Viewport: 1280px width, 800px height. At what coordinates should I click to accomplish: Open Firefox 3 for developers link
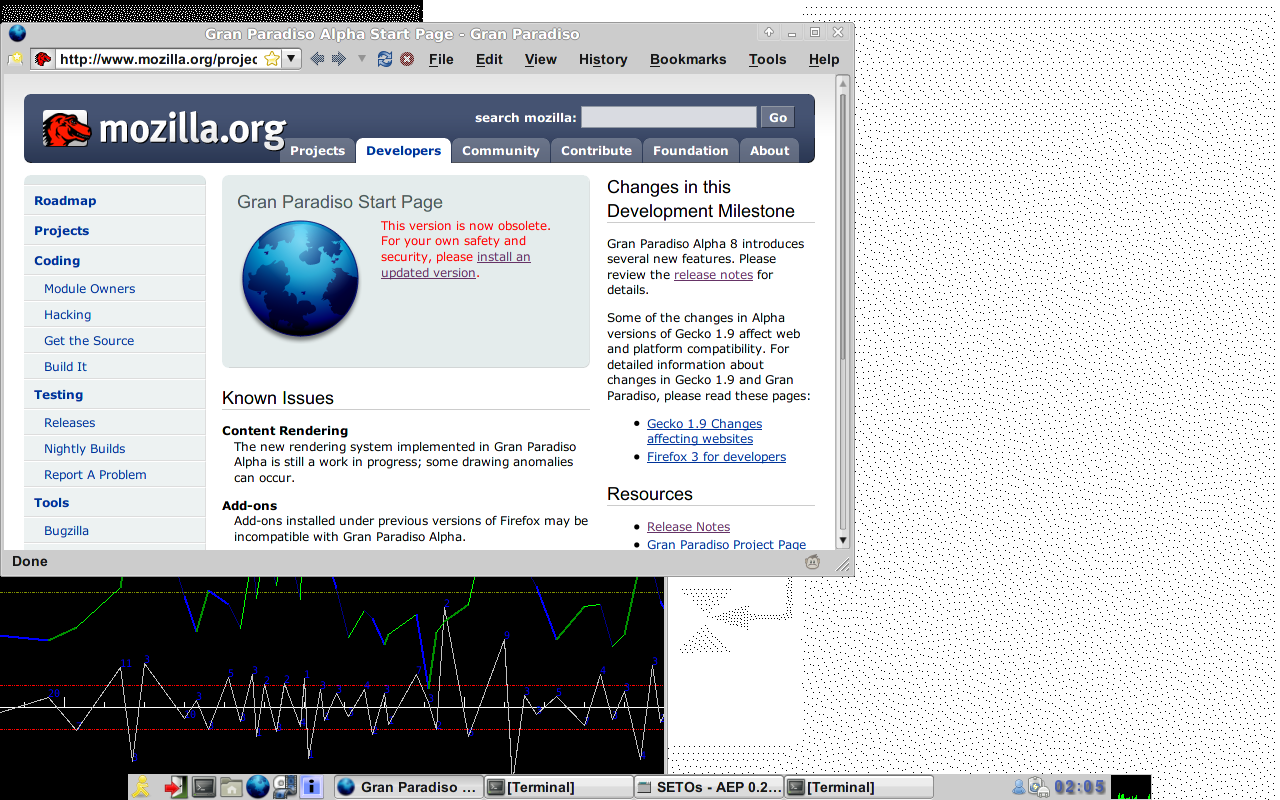pos(716,457)
